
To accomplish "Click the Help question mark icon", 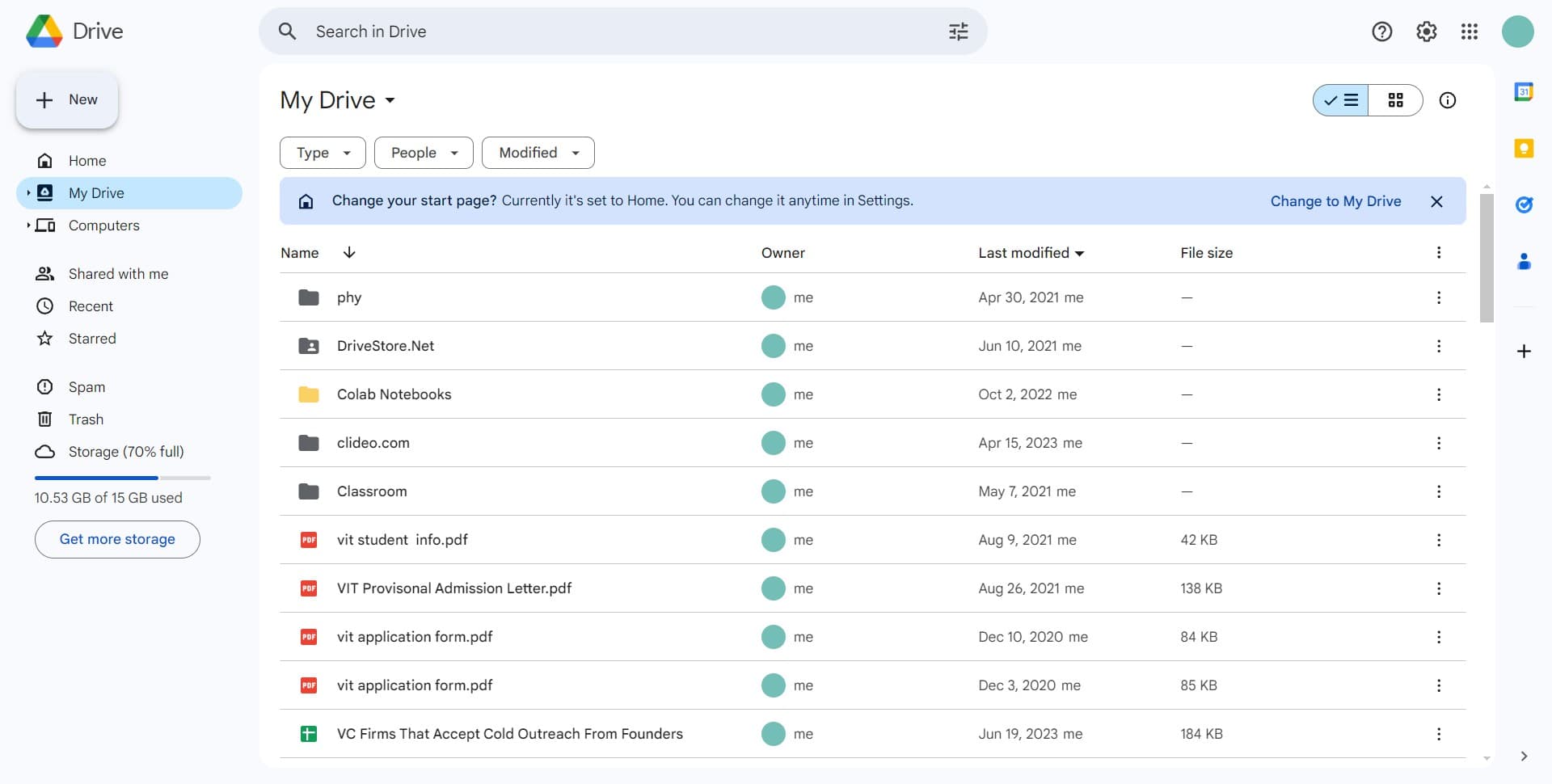I will coord(1381,32).
